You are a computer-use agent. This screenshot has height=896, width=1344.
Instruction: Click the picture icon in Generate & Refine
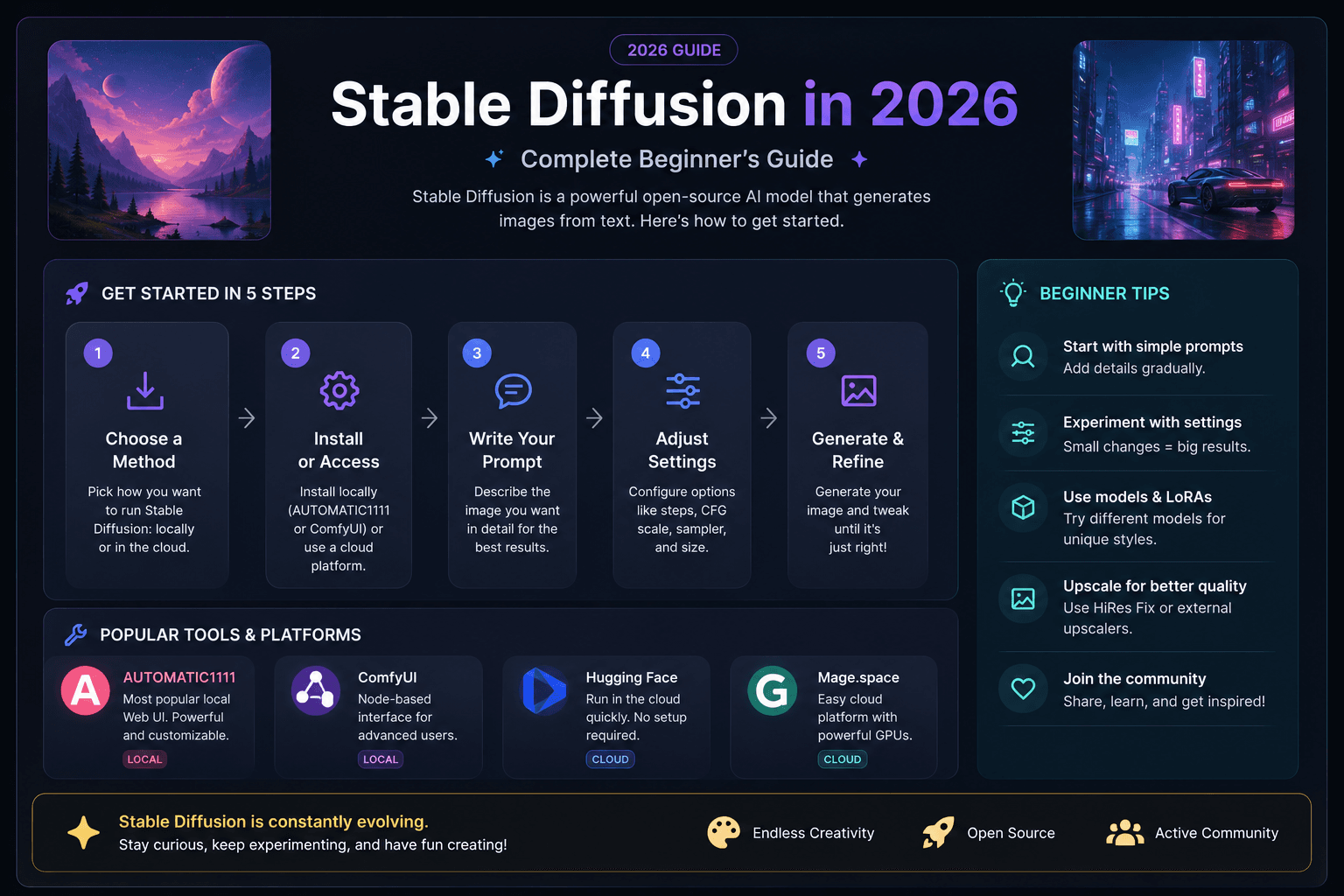pyautogui.click(x=858, y=390)
